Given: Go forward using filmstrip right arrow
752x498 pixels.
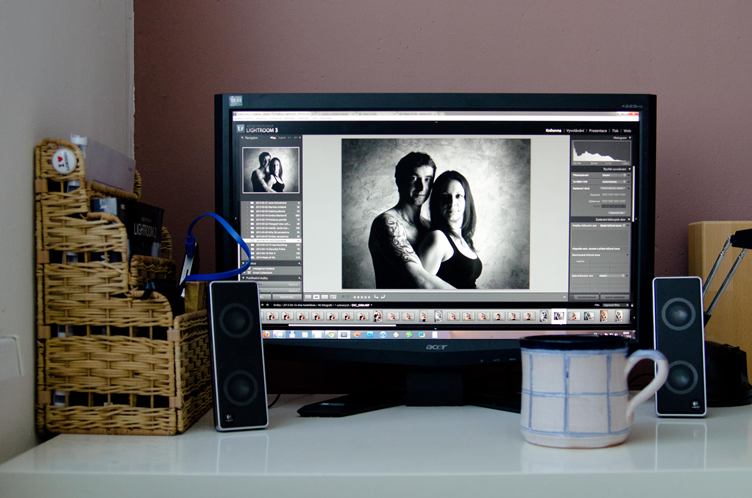Looking at the screenshot, I should point(268,305).
